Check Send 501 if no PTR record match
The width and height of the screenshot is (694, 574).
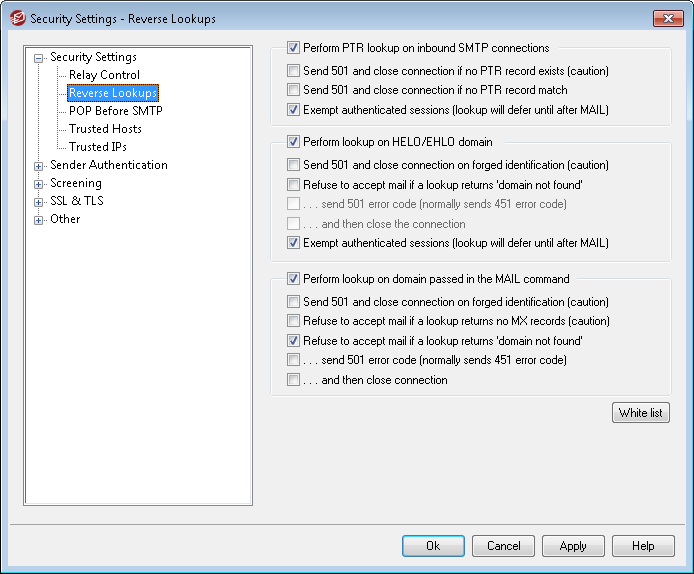tap(293, 90)
